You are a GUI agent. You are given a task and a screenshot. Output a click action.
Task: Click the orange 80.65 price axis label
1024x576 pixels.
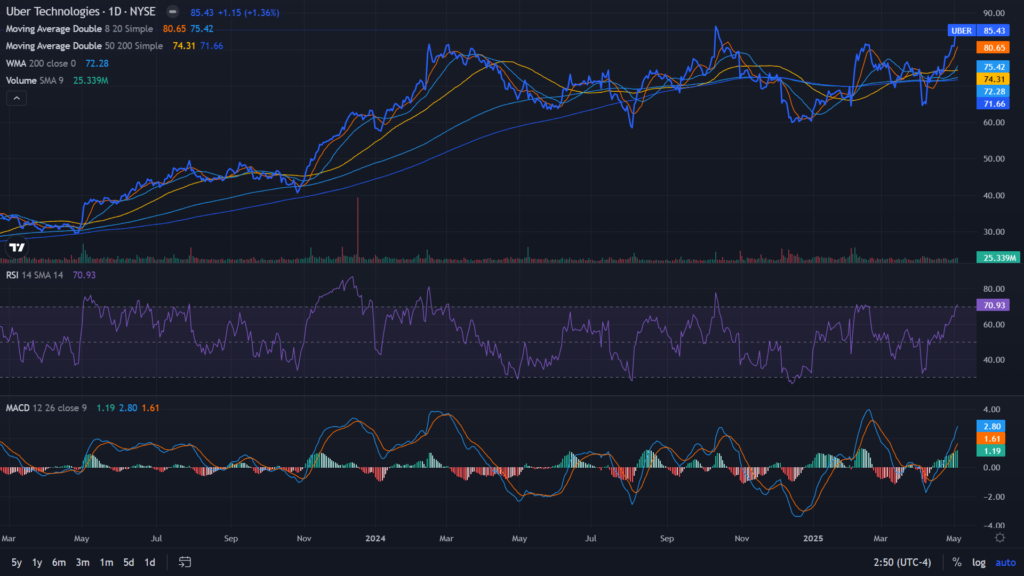pyautogui.click(x=993, y=48)
